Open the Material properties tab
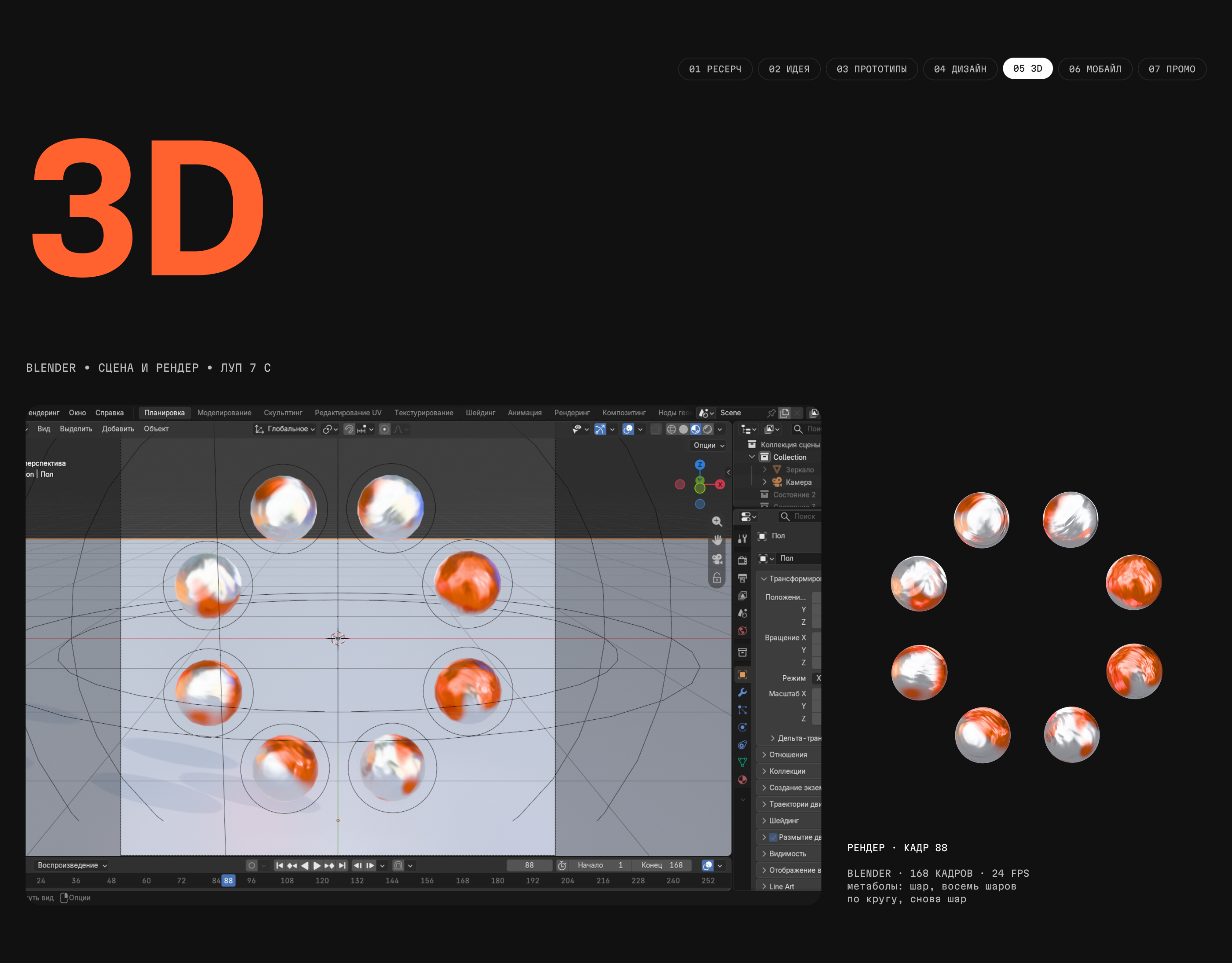1232x963 pixels. (742, 780)
